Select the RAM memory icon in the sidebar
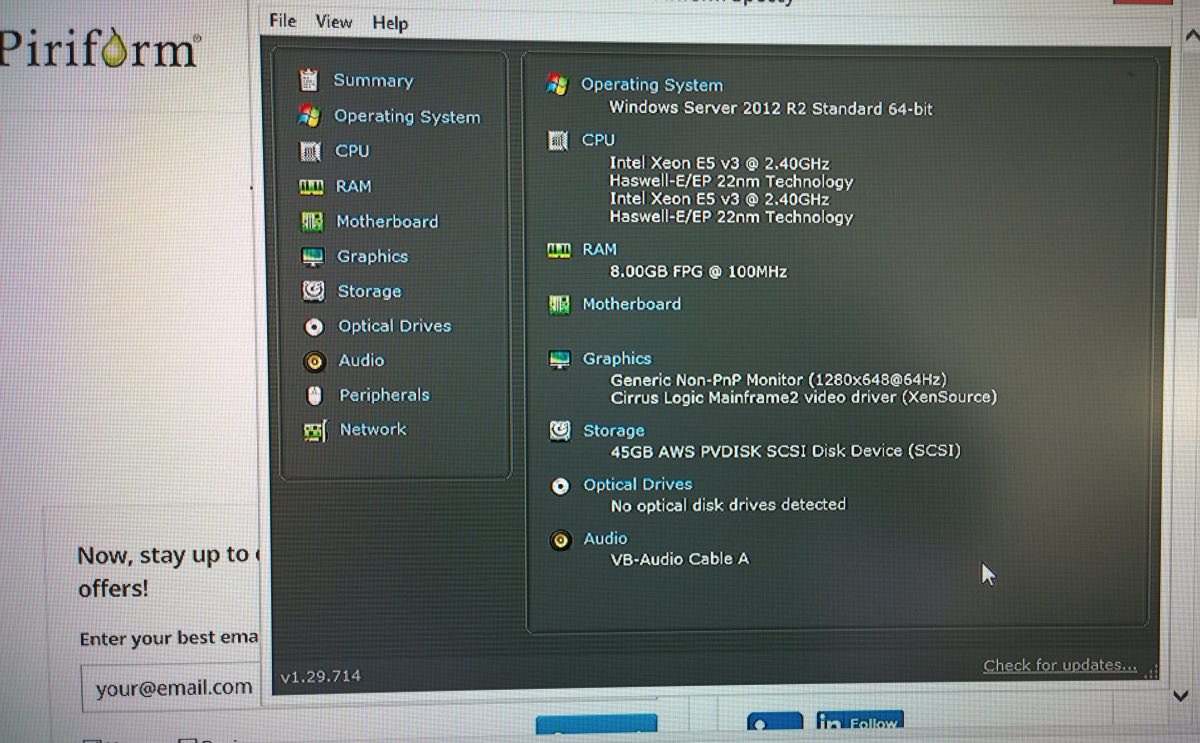 coord(311,187)
